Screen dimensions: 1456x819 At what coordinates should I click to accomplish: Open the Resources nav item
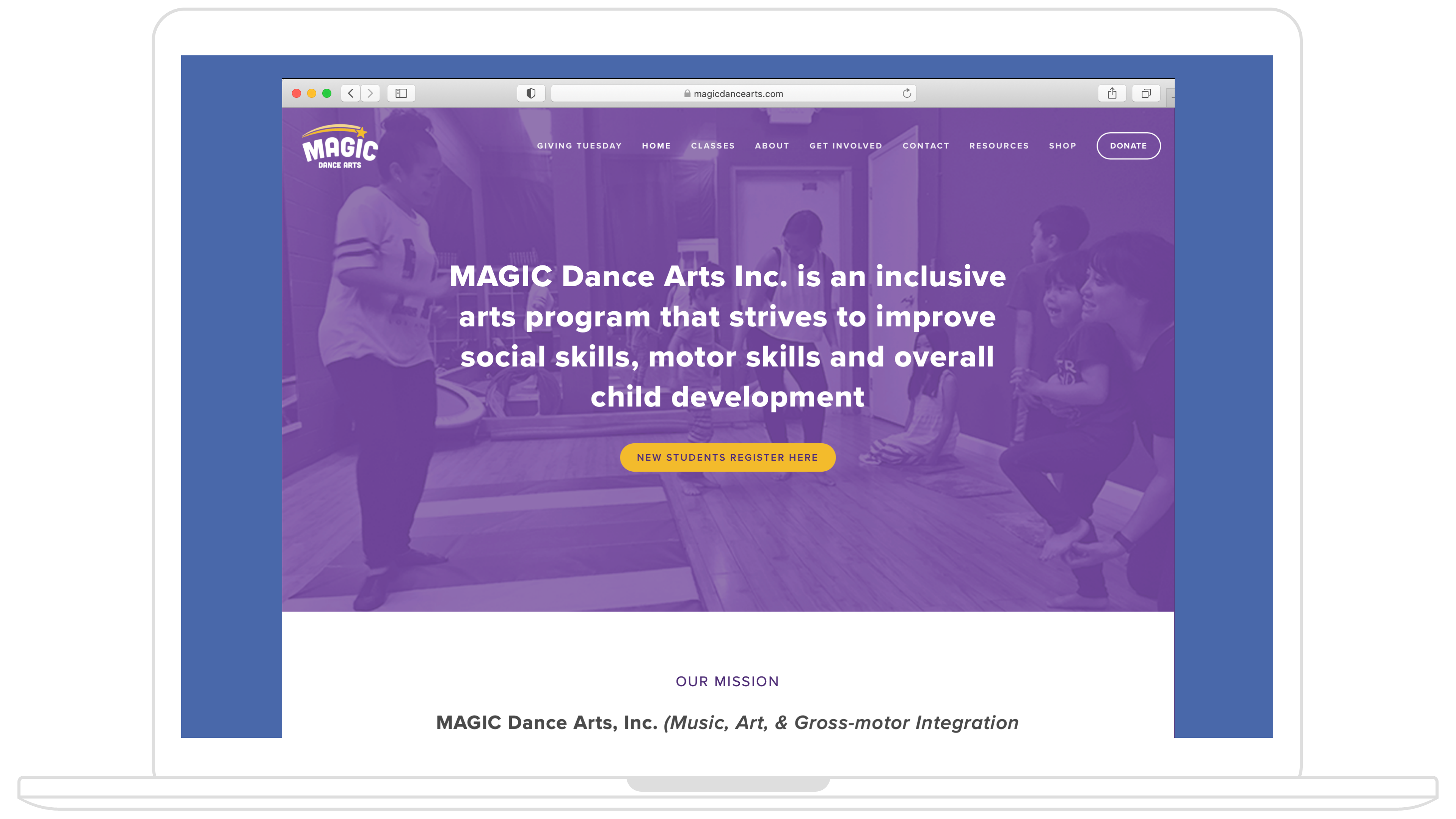tap(999, 146)
